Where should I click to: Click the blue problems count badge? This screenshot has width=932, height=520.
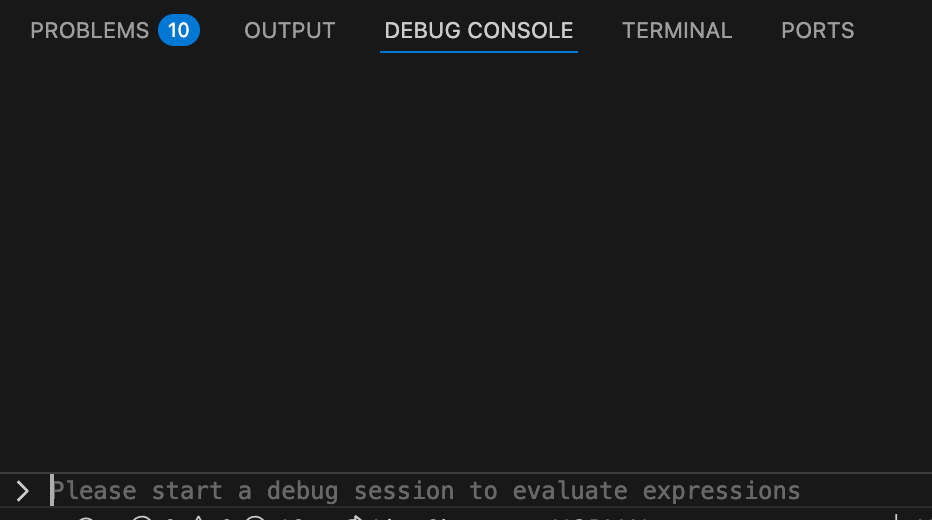coord(178,30)
